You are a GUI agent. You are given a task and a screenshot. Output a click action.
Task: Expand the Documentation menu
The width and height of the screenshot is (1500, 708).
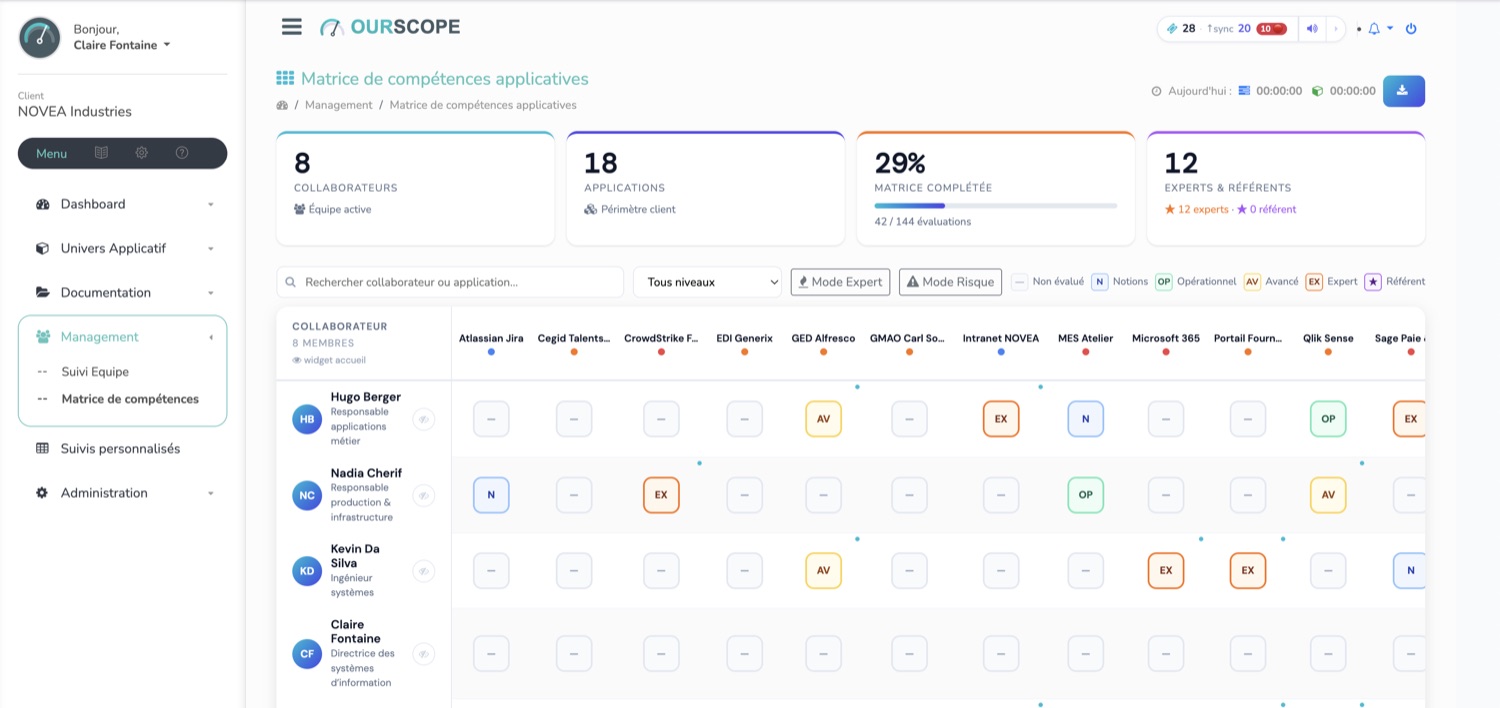[122, 292]
